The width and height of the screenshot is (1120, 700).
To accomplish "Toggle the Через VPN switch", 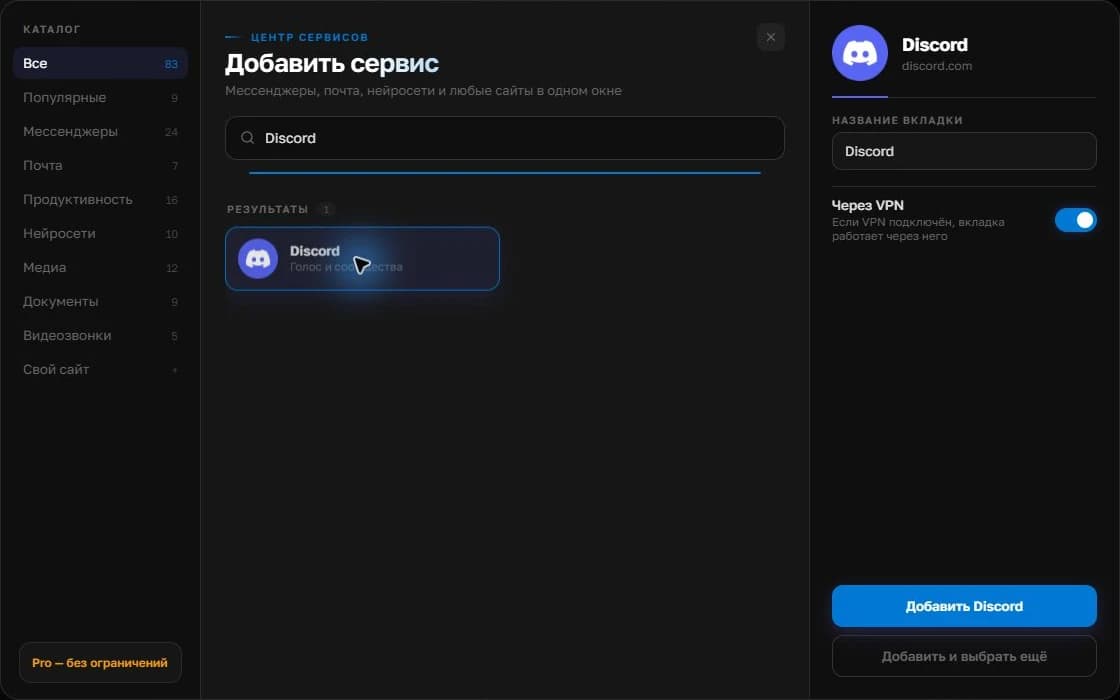I will click(1075, 220).
